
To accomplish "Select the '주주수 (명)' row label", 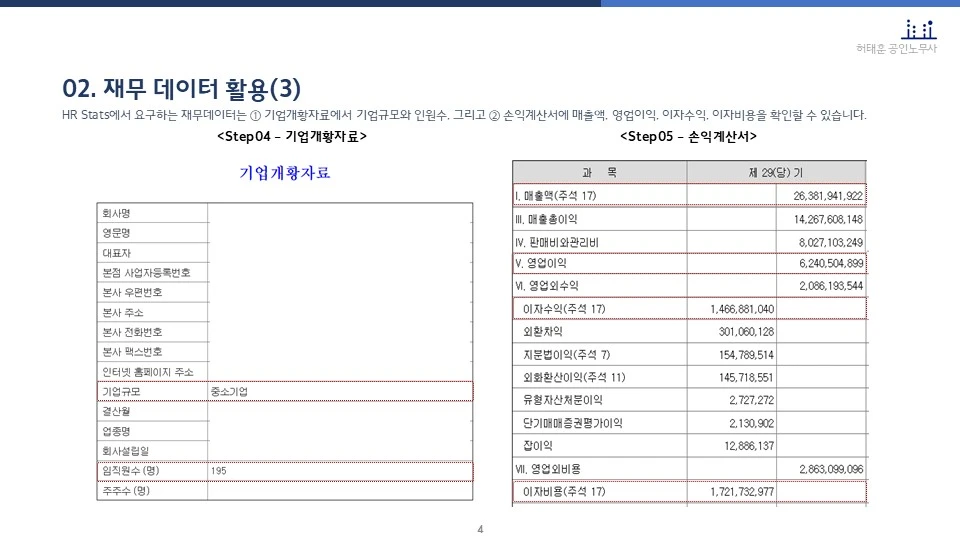I will point(126,490).
